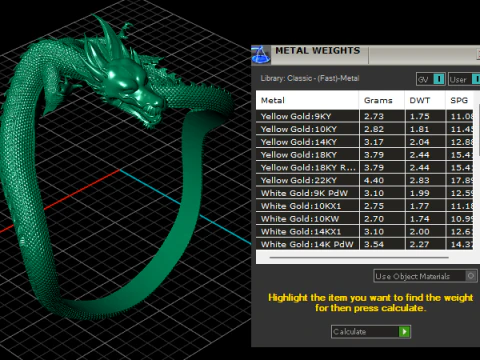Click the 3.17 grams value
The width and height of the screenshot is (480, 360).
tap(374, 142)
